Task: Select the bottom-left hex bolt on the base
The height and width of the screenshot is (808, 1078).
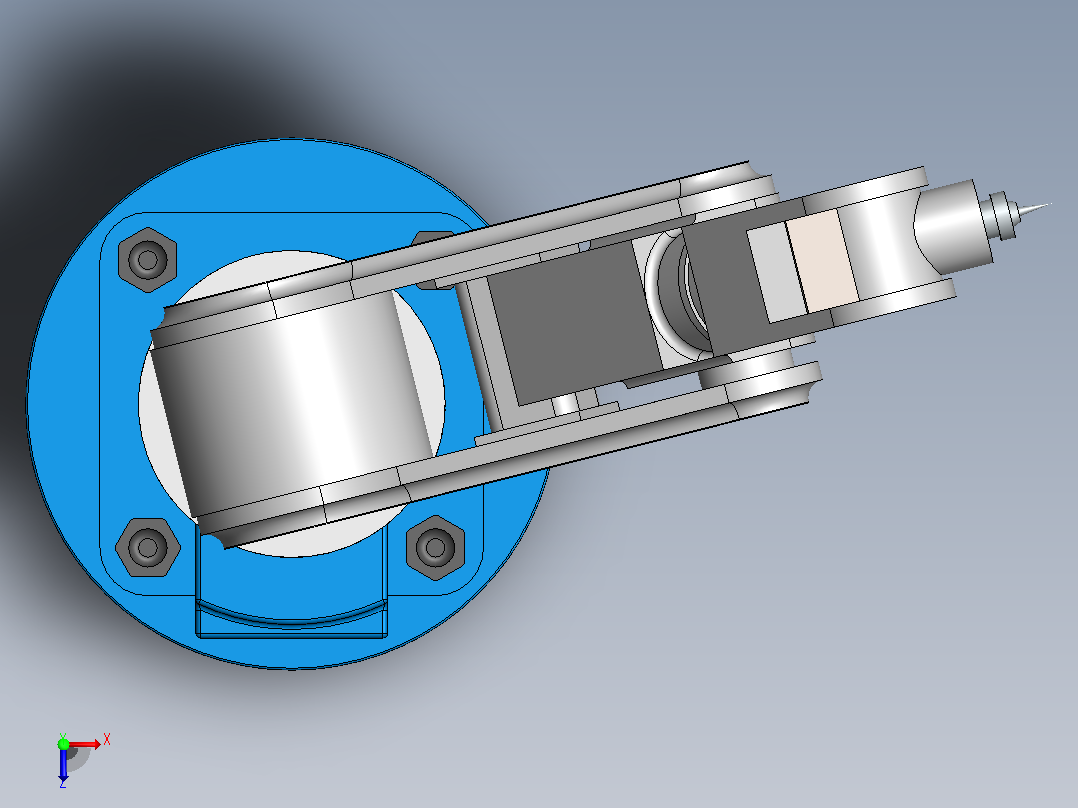Action: (148, 547)
